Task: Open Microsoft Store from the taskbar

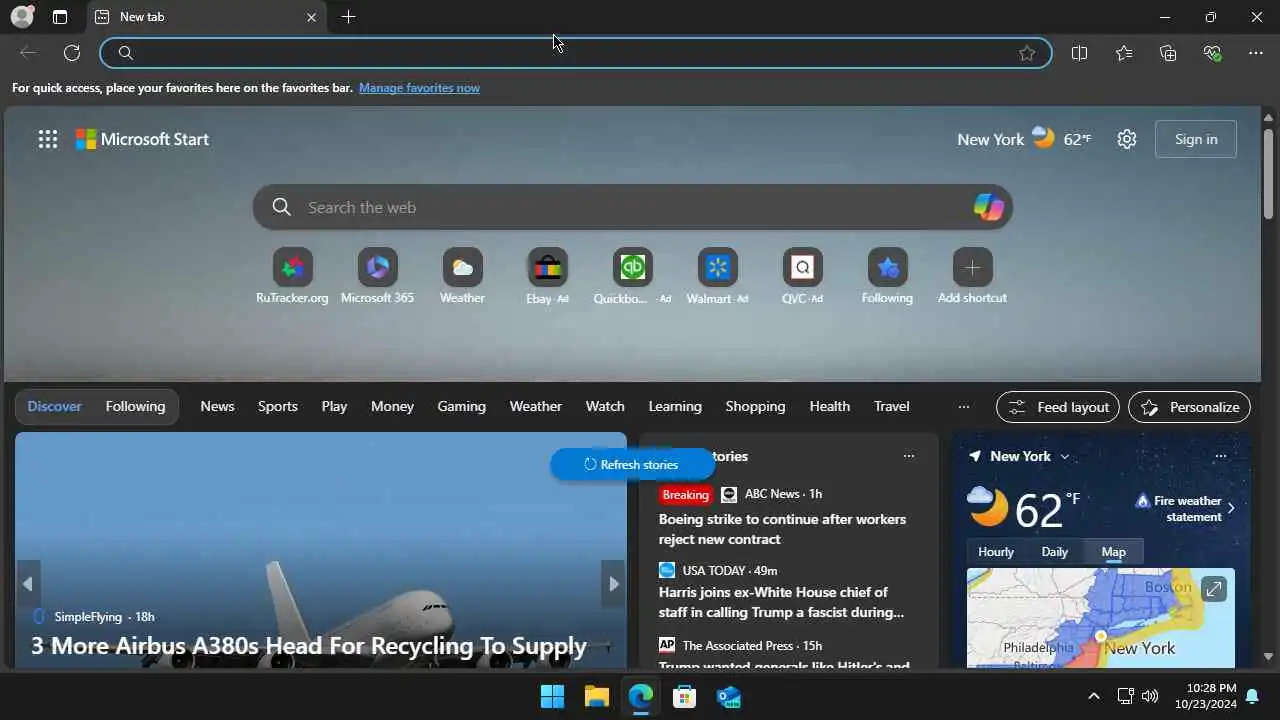Action: tap(684, 696)
